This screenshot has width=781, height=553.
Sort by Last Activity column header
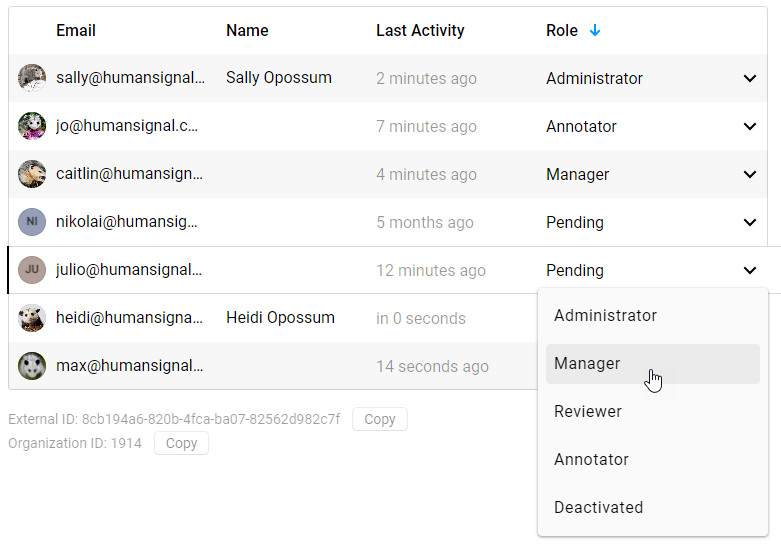(x=420, y=31)
